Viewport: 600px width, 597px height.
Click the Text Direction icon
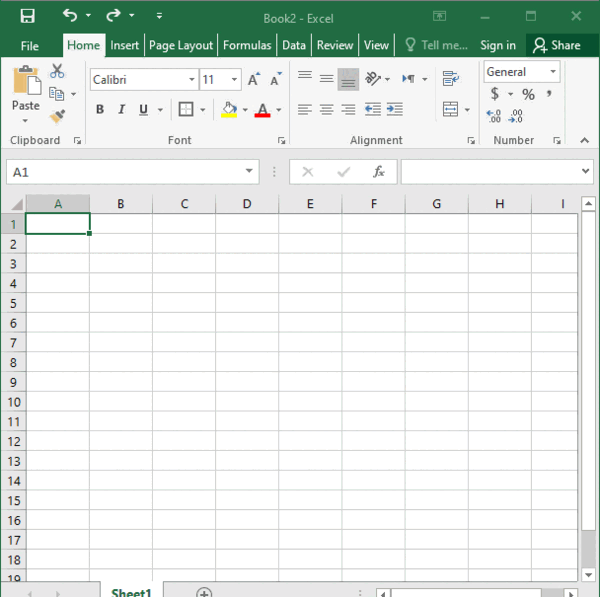409,79
